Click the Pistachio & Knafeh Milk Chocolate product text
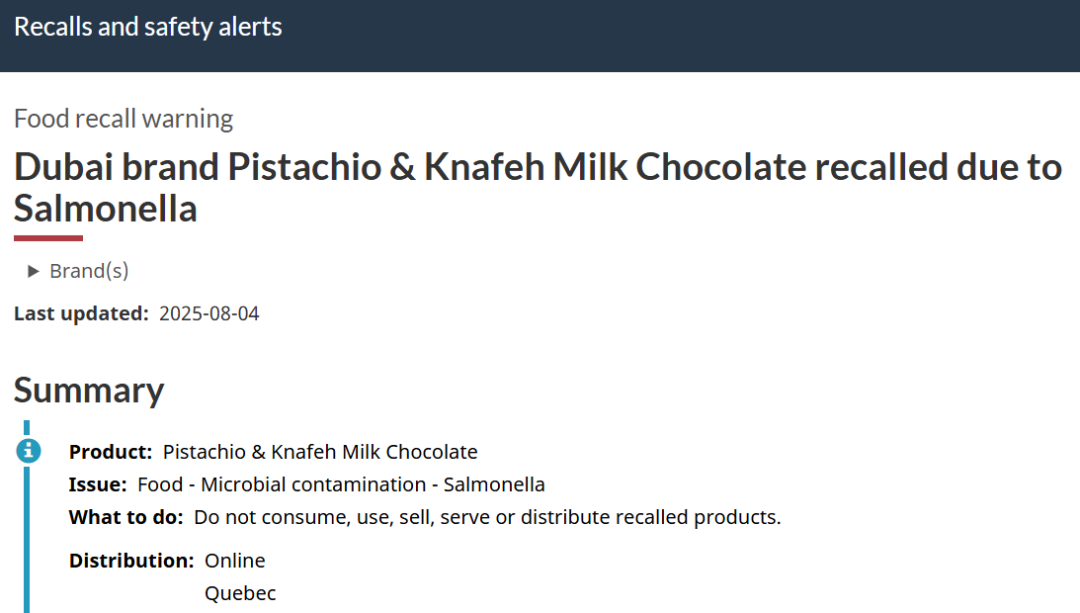 coord(320,452)
